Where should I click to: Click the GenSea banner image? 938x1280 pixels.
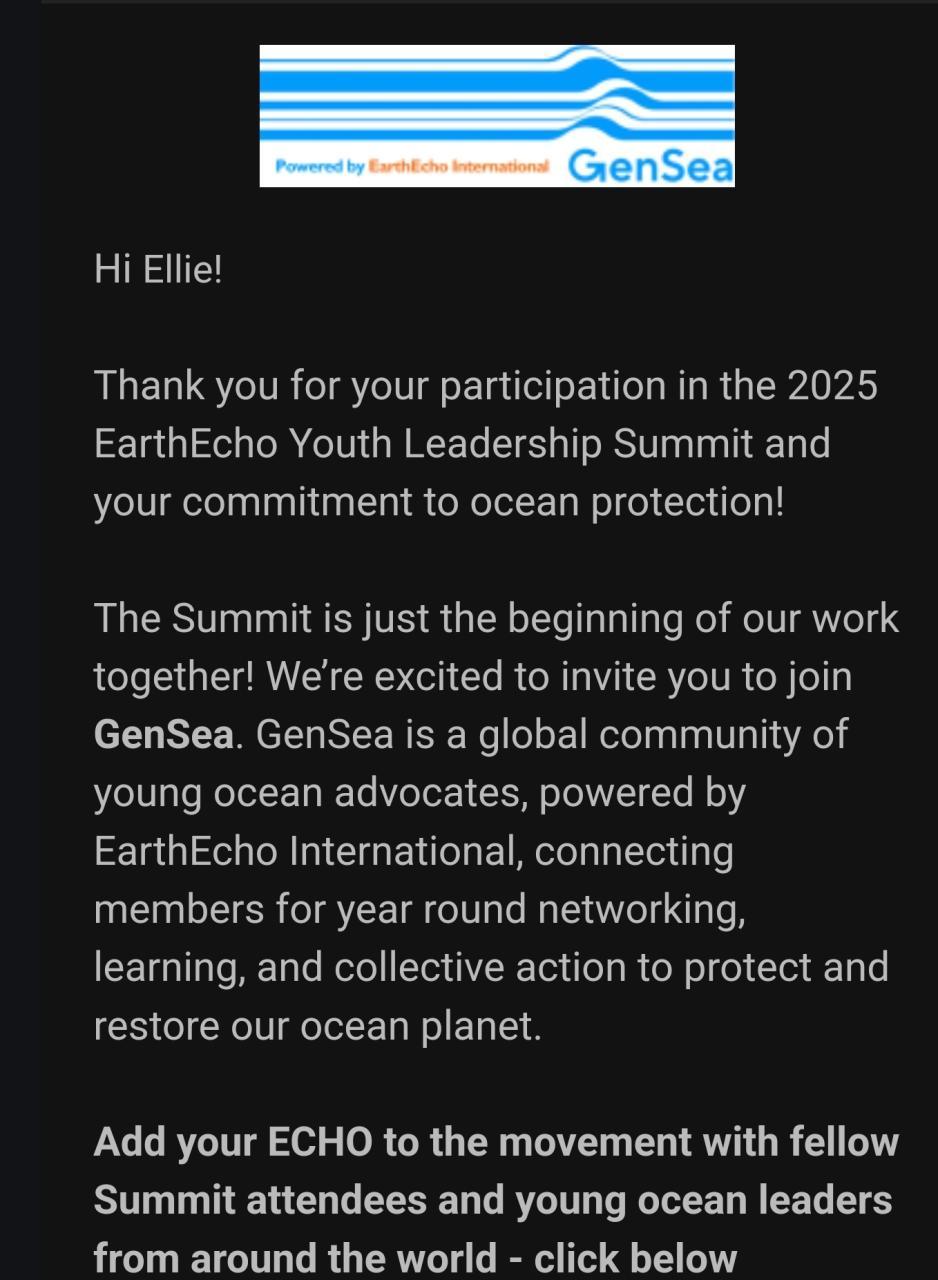click(497, 115)
